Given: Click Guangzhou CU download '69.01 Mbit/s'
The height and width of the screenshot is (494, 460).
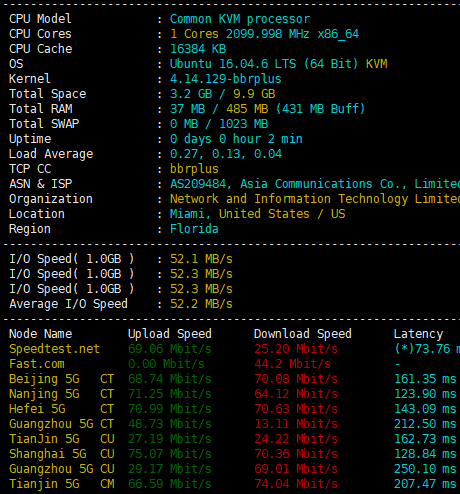Looking at the screenshot, I should (x=296, y=469).
